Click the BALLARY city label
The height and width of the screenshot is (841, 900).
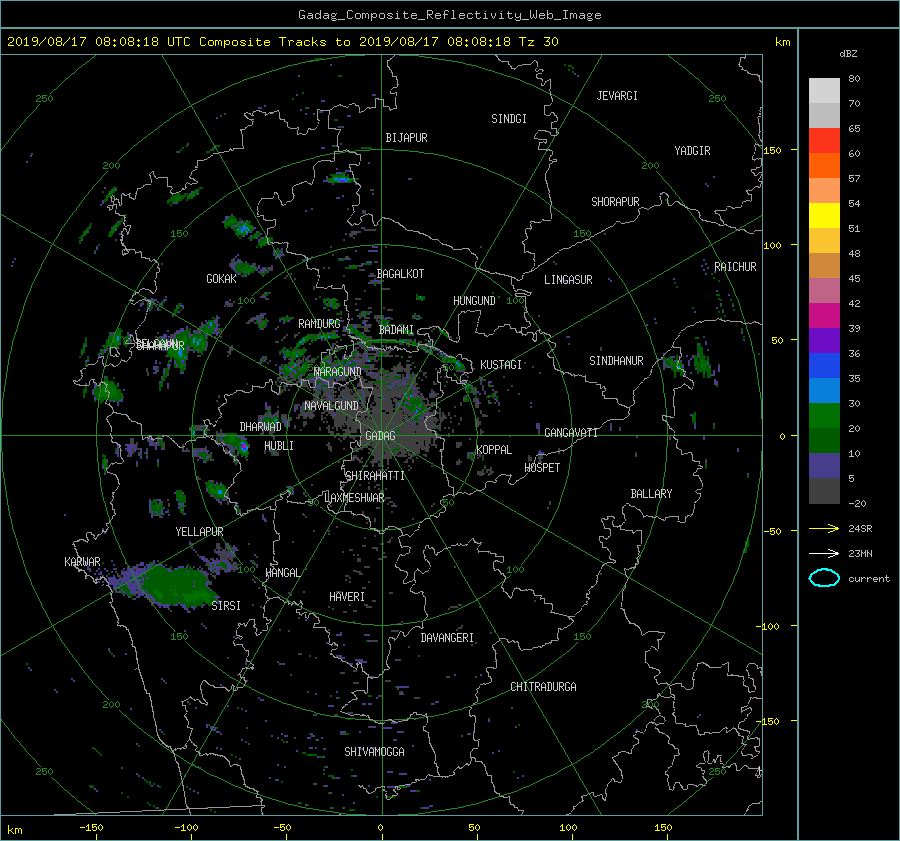[x=651, y=494]
